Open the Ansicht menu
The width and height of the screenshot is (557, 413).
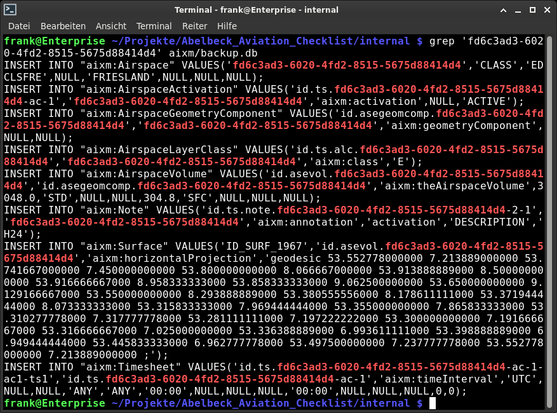coord(111,26)
